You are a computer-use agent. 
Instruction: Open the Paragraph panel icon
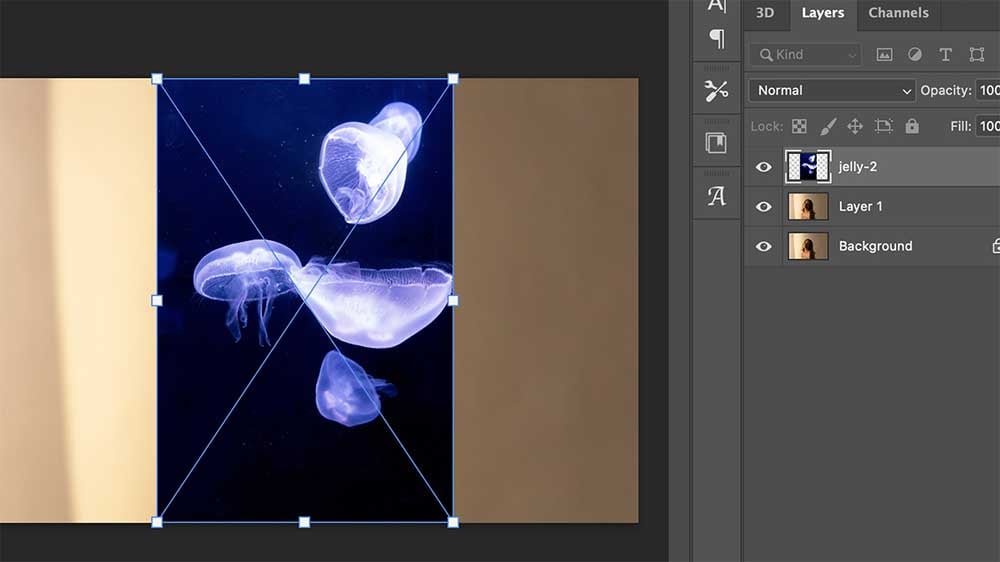click(x=716, y=39)
